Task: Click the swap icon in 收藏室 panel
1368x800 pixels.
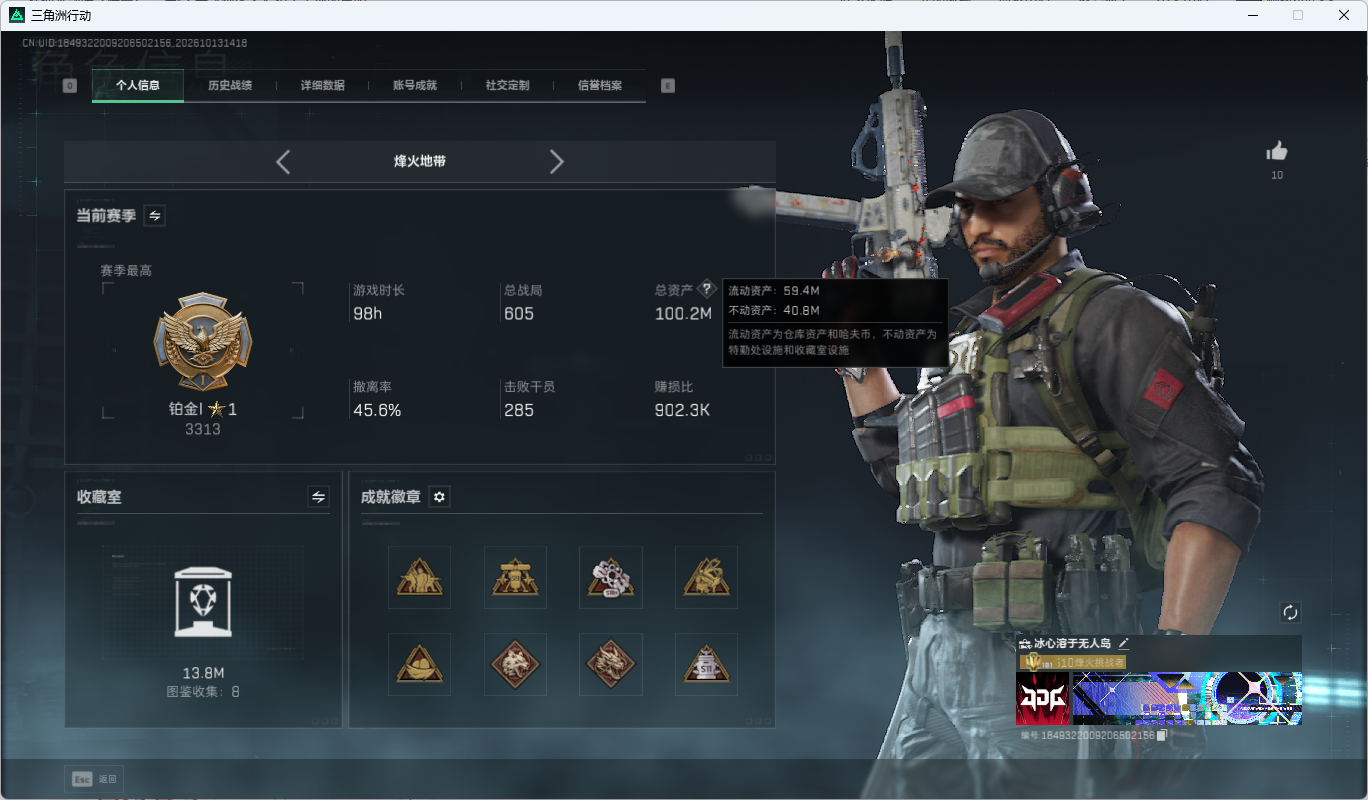Action: (318, 497)
